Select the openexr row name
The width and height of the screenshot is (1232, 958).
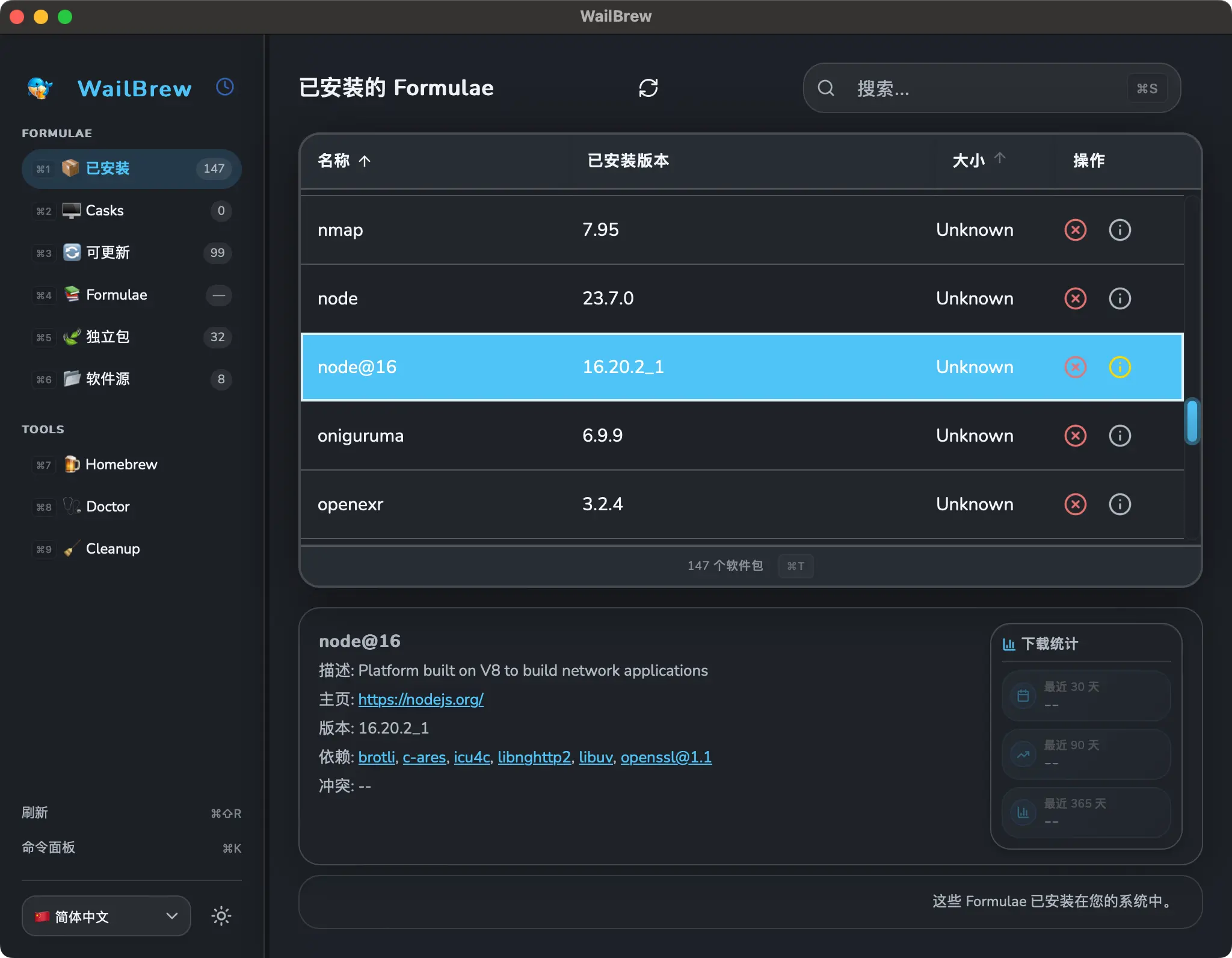[x=350, y=504]
